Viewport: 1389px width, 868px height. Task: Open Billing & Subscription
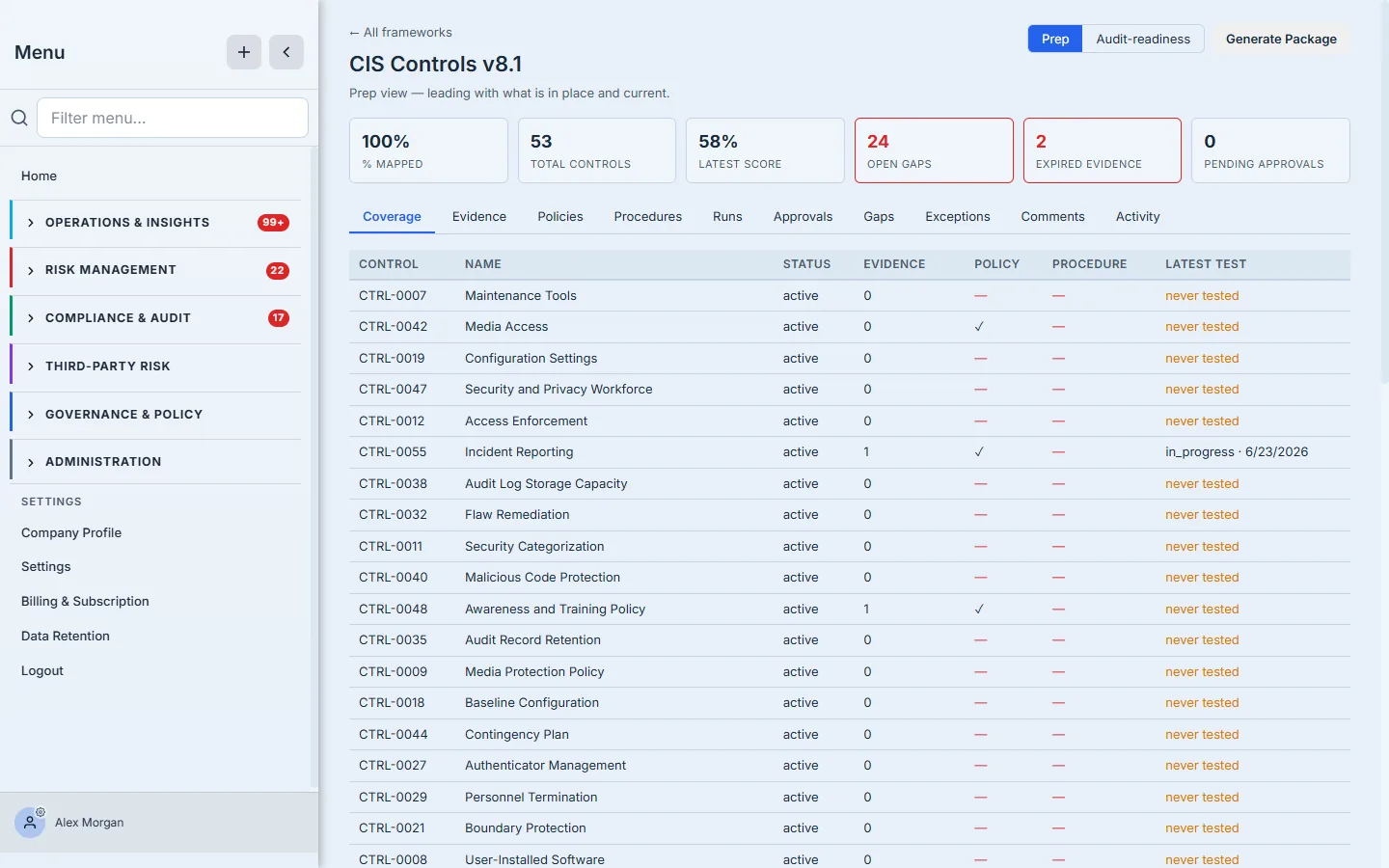point(85,602)
